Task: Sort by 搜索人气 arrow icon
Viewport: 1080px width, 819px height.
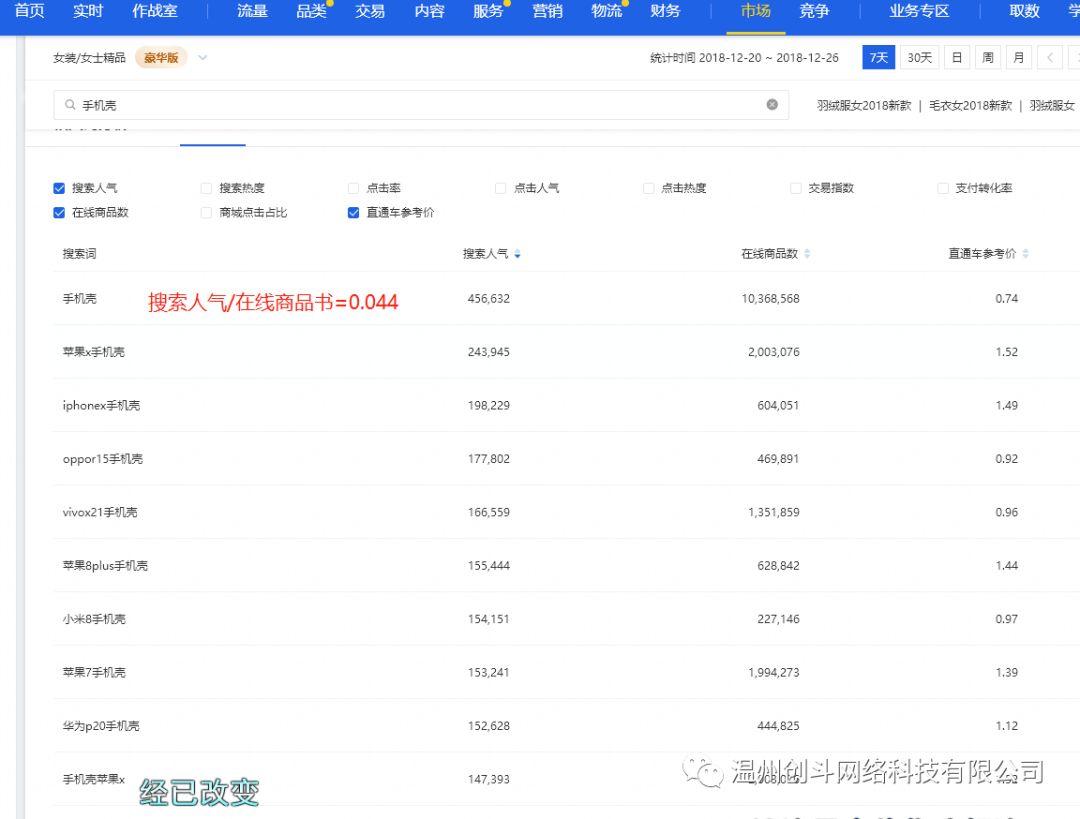Action: tap(517, 254)
